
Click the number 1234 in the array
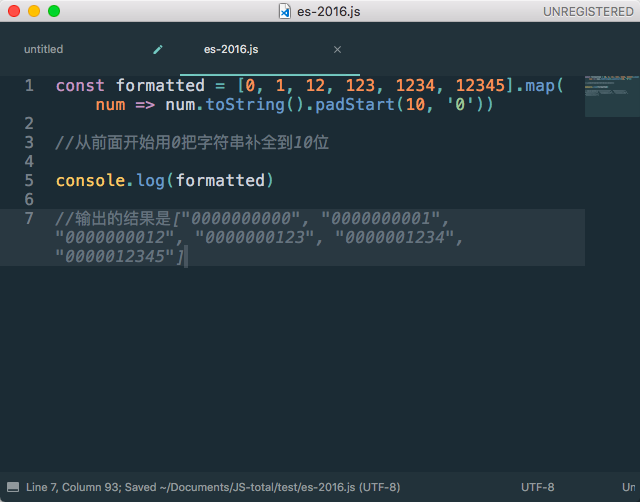coord(416,86)
